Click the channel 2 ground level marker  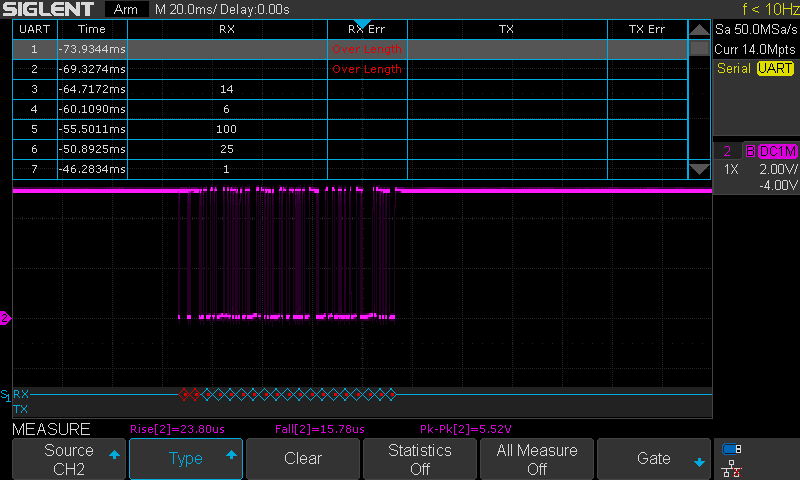point(5,318)
